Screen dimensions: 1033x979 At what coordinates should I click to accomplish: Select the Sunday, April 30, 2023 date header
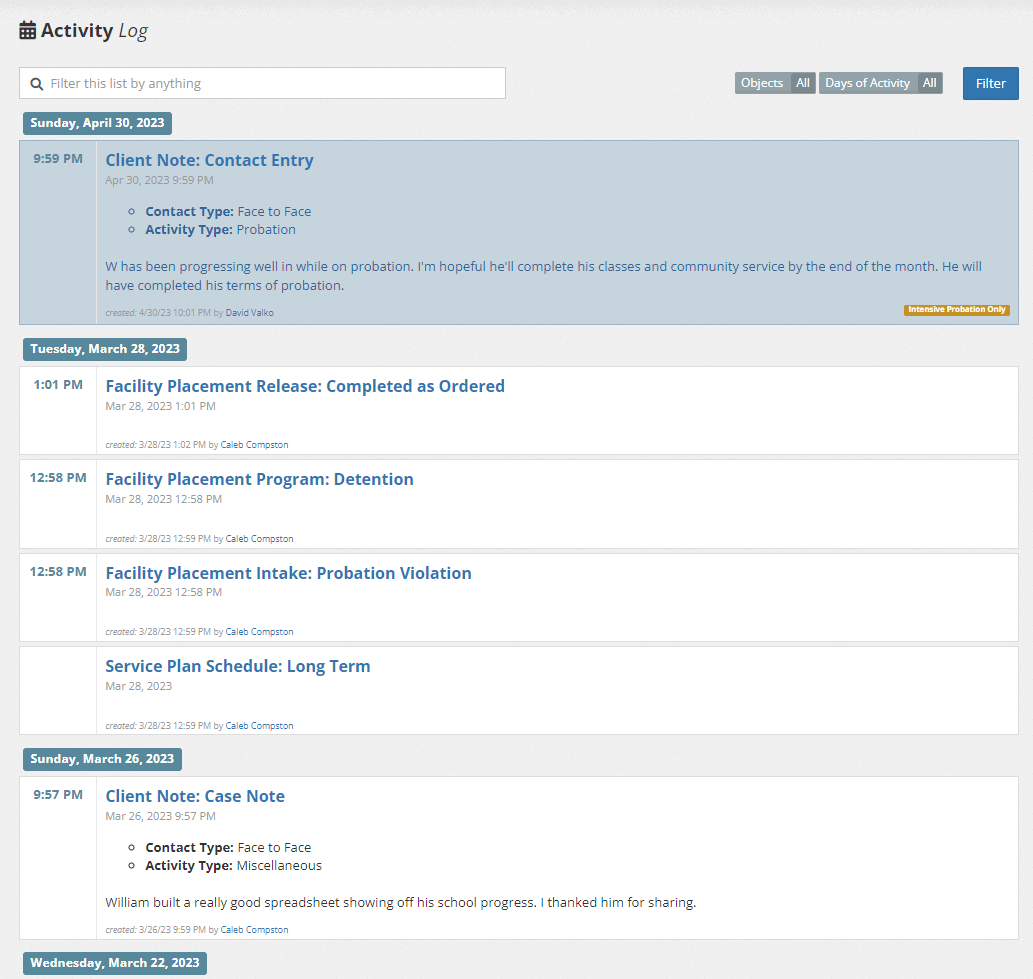point(97,123)
